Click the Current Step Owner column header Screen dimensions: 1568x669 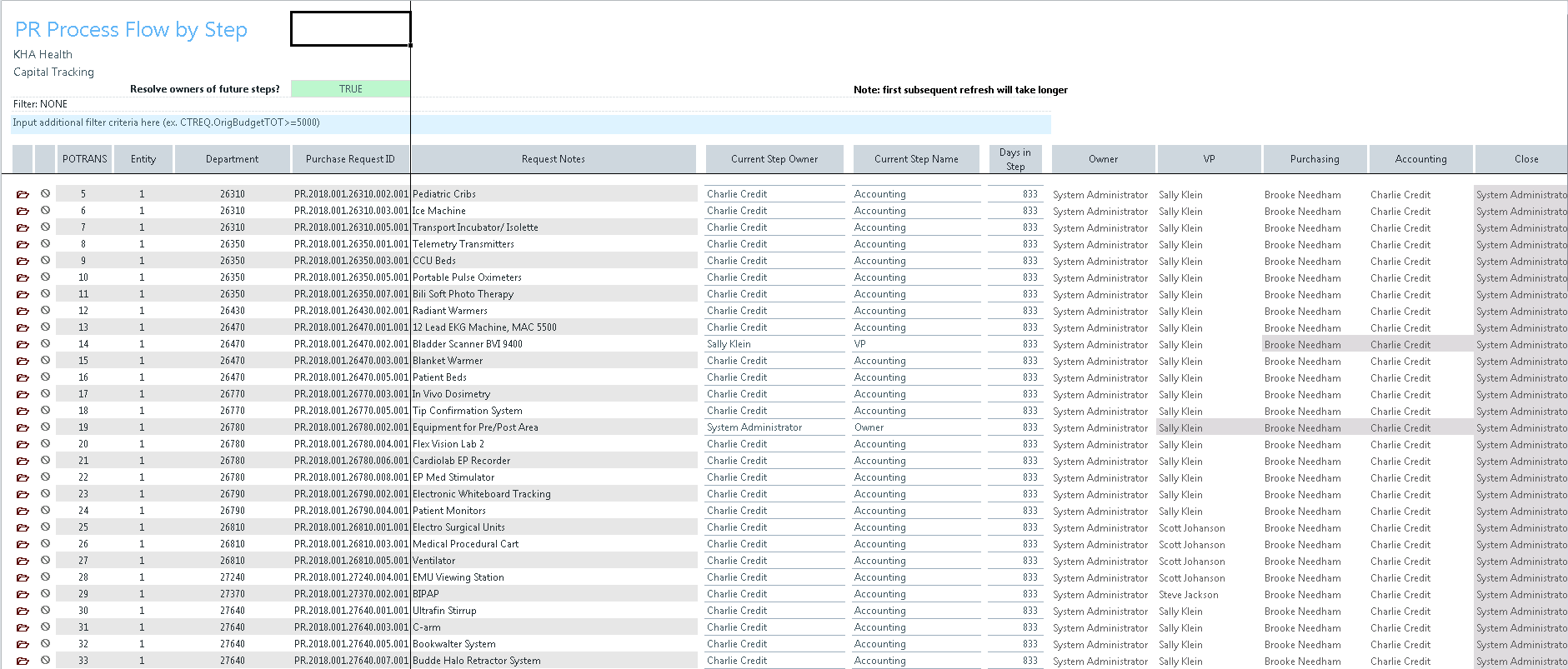coord(774,159)
